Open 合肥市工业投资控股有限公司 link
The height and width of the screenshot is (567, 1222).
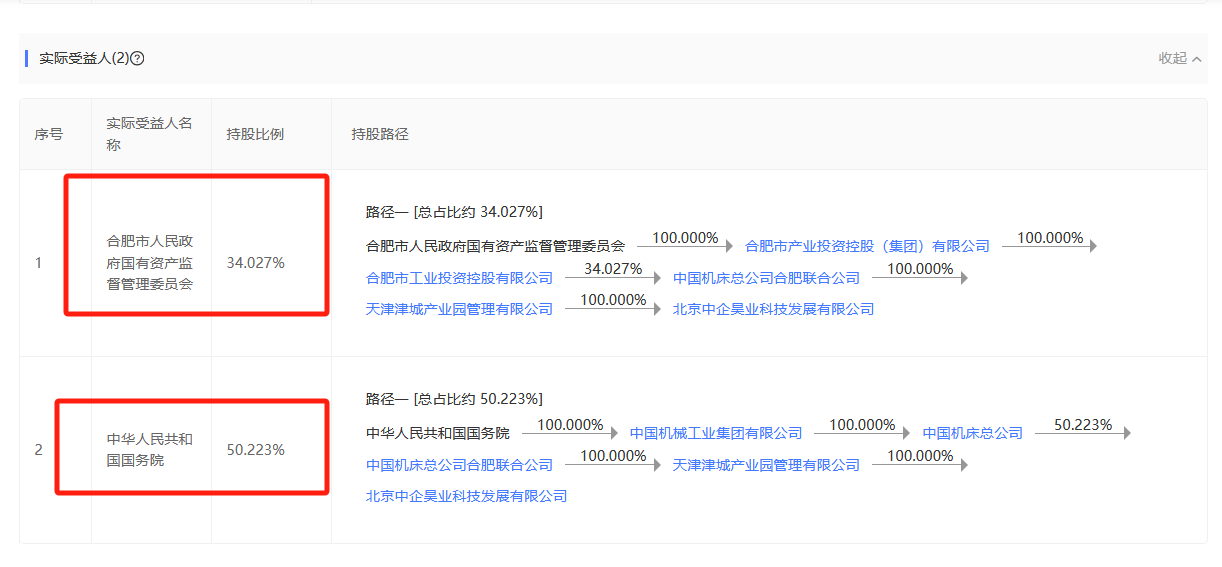[x=459, y=278]
